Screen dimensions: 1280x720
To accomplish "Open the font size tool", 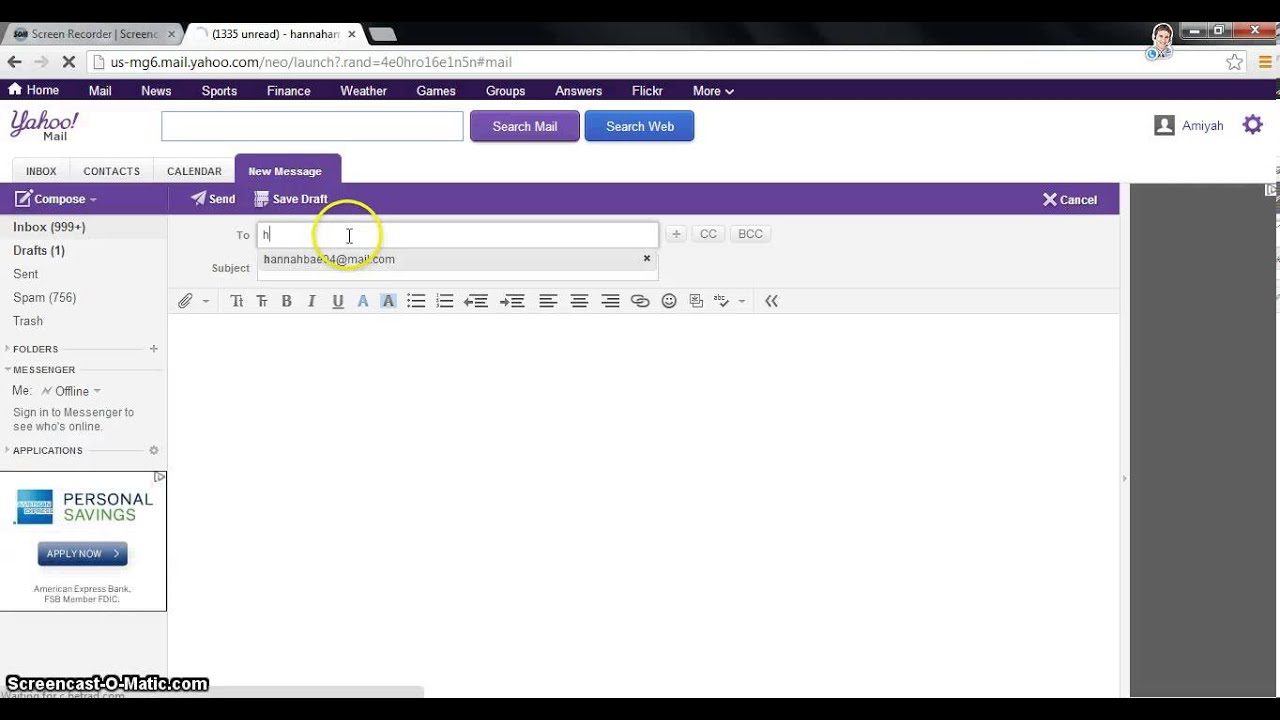I will click(x=262, y=301).
